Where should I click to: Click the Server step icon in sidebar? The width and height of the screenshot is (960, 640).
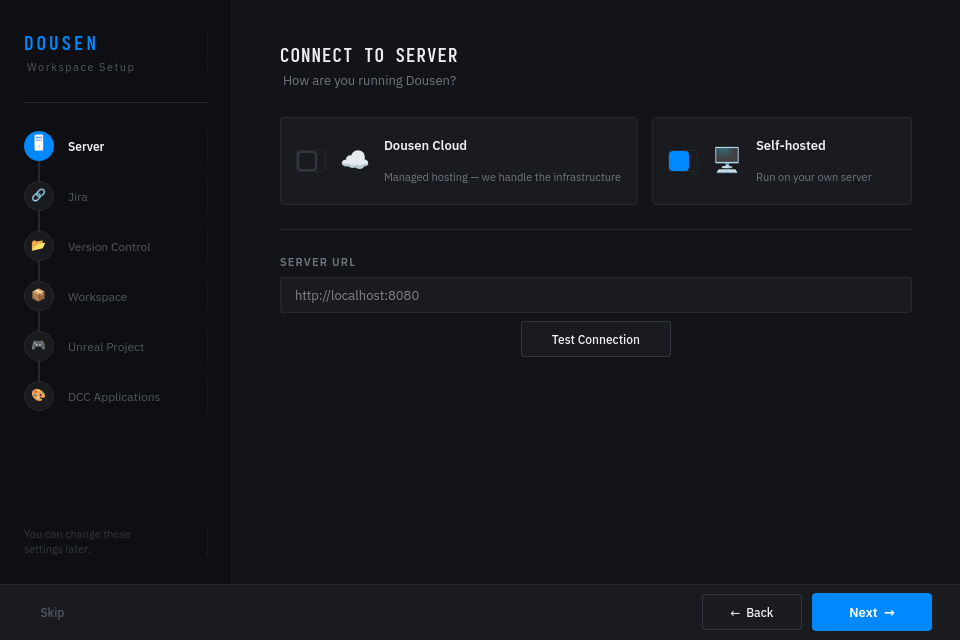[x=39, y=146]
